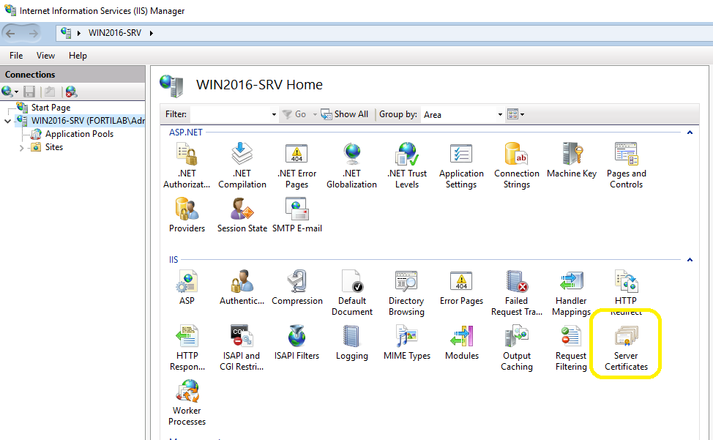
Task: Open Output Caching feature
Action: [517, 348]
